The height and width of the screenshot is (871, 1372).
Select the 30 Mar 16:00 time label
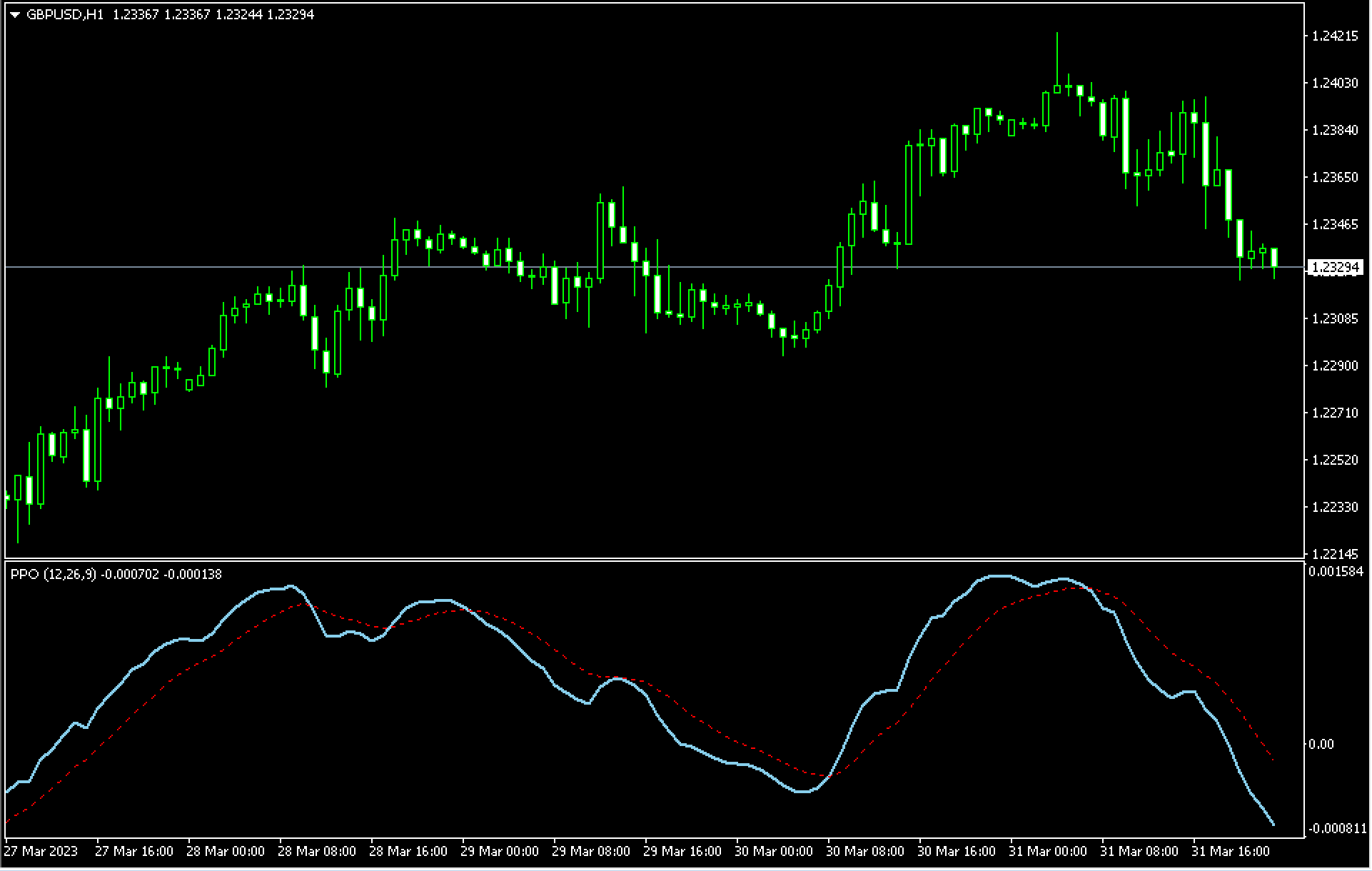click(957, 852)
